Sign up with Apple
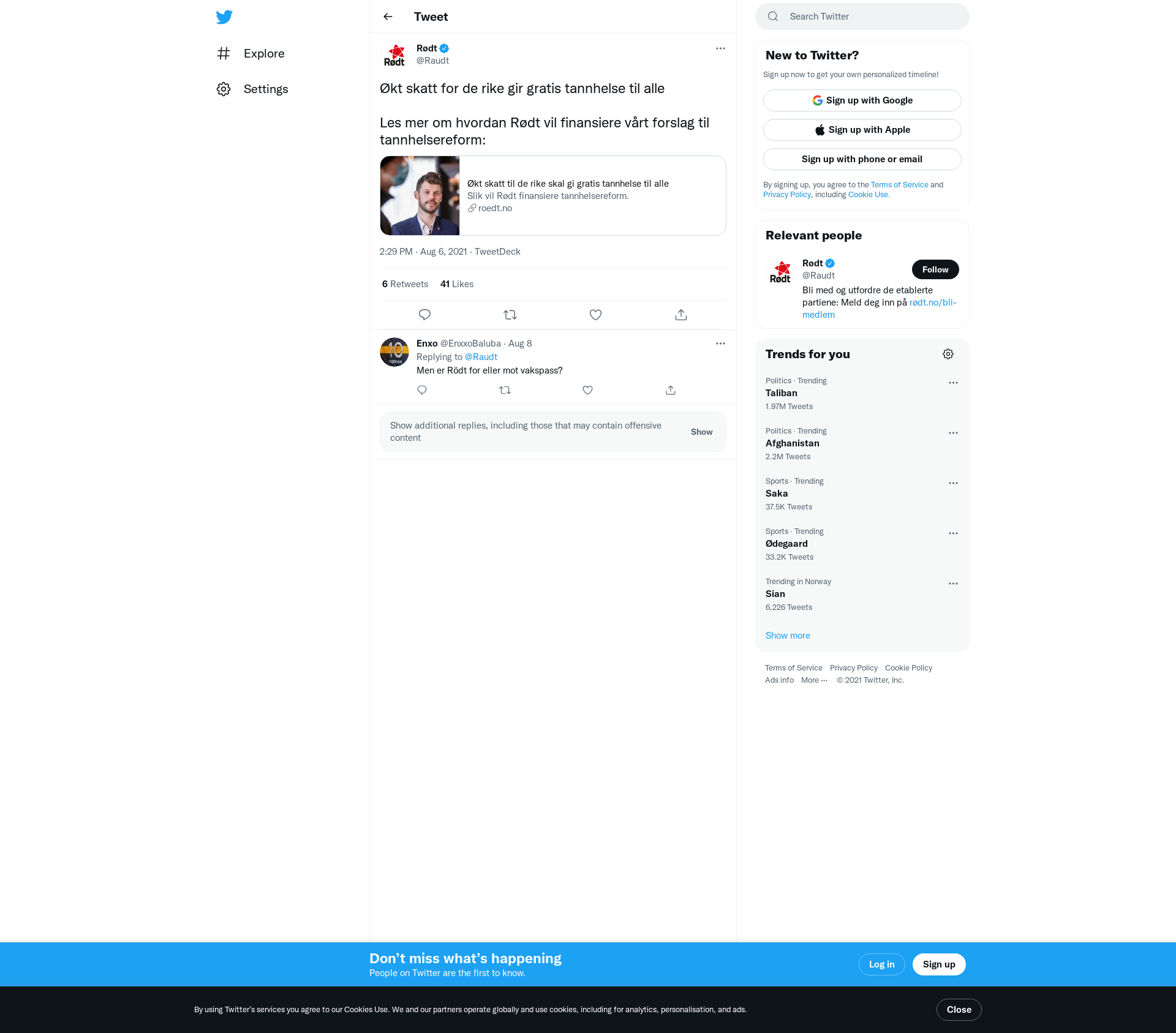Viewport: 1176px width, 1033px height. coord(862,130)
